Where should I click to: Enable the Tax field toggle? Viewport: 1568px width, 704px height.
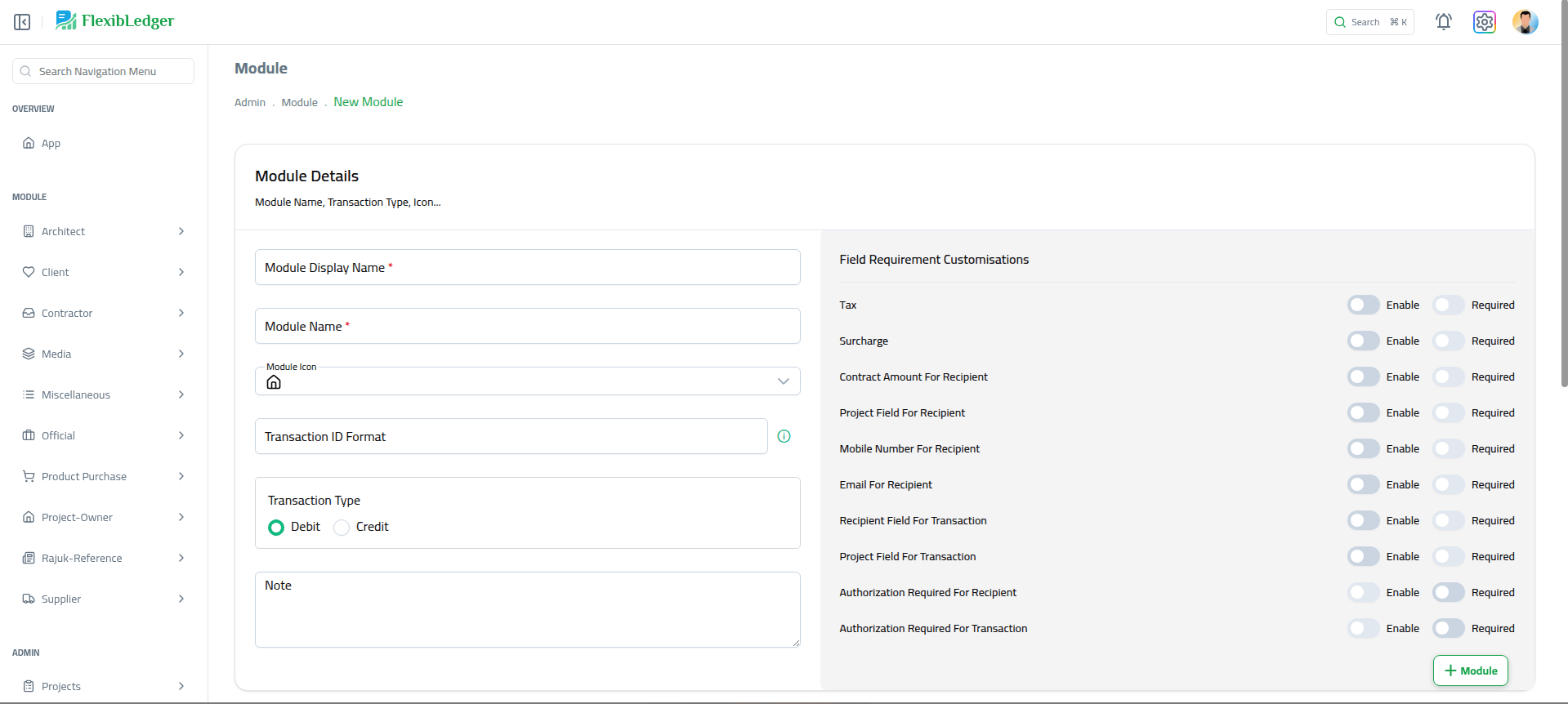coord(1363,305)
